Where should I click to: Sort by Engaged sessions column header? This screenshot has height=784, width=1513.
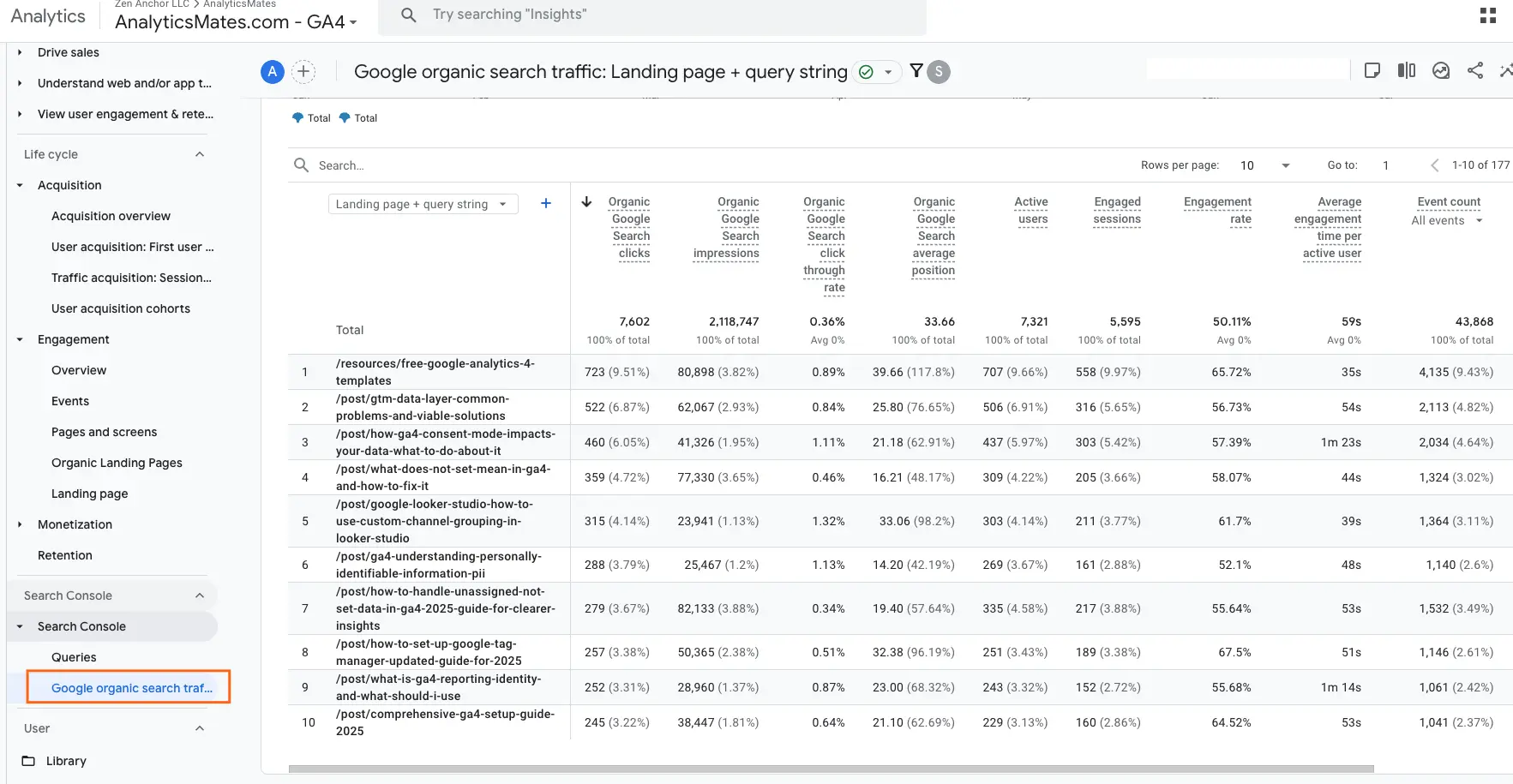pos(1117,210)
